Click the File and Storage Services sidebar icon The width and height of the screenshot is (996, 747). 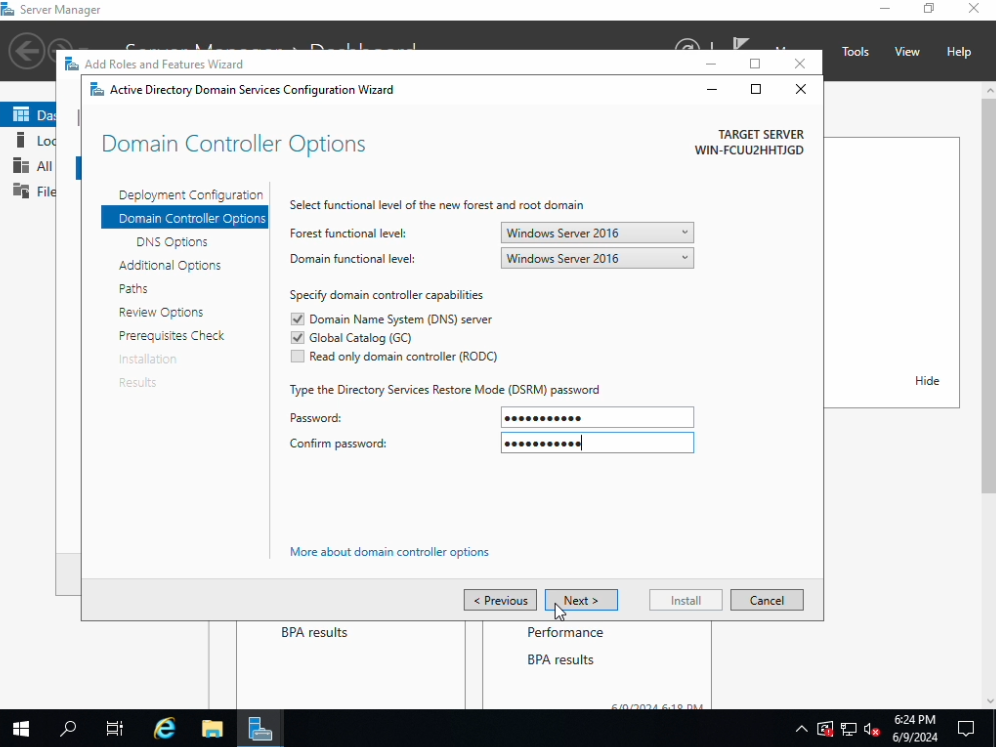pyautogui.click(x=21, y=191)
